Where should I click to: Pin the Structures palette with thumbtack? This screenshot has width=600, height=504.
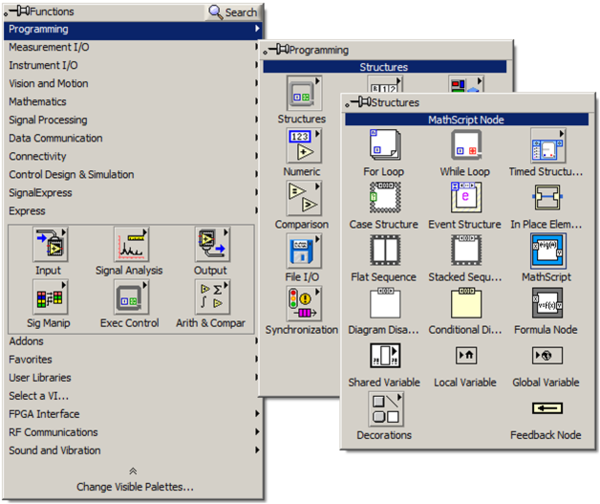(x=358, y=102)
